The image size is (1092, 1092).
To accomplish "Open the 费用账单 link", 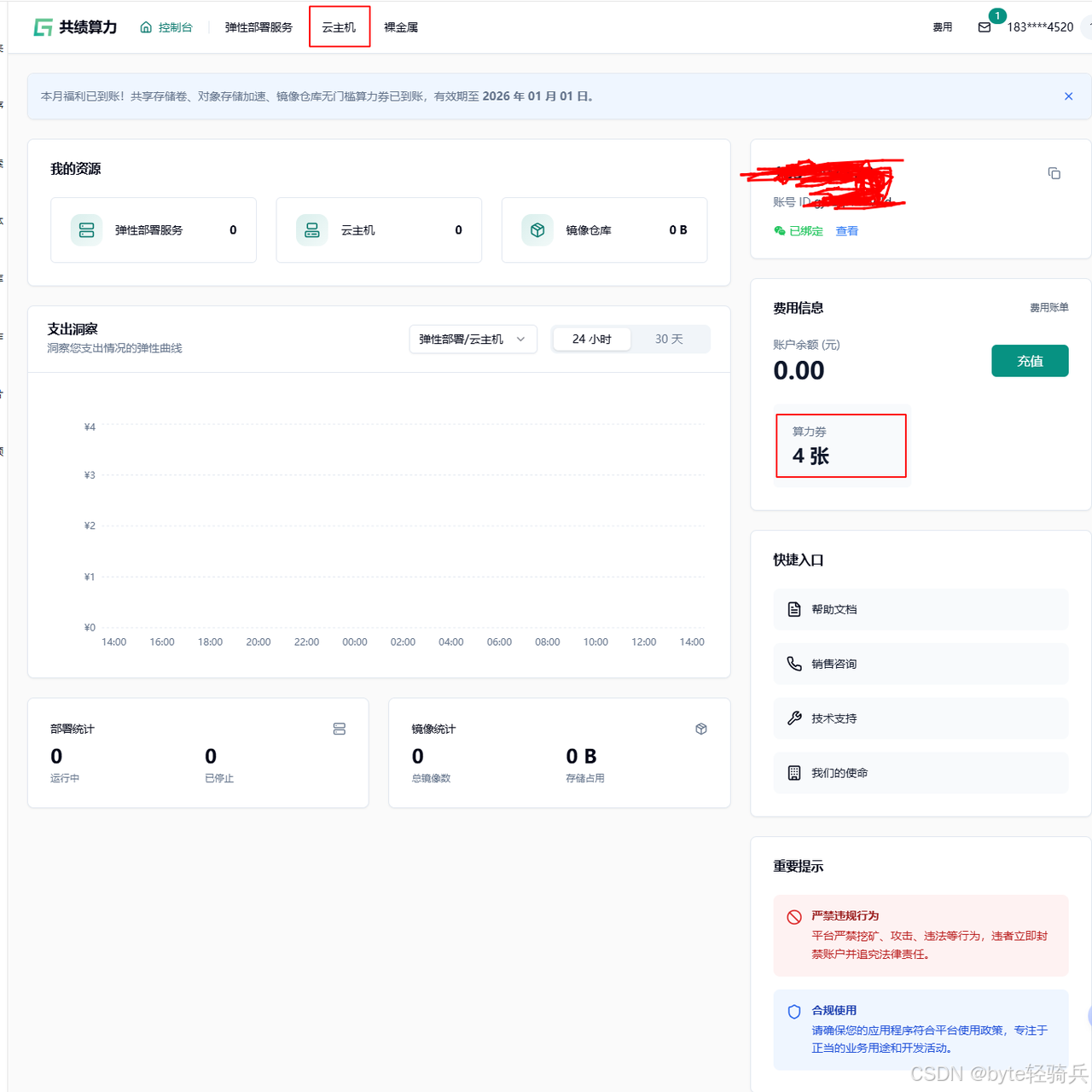I will [1048, 307].
